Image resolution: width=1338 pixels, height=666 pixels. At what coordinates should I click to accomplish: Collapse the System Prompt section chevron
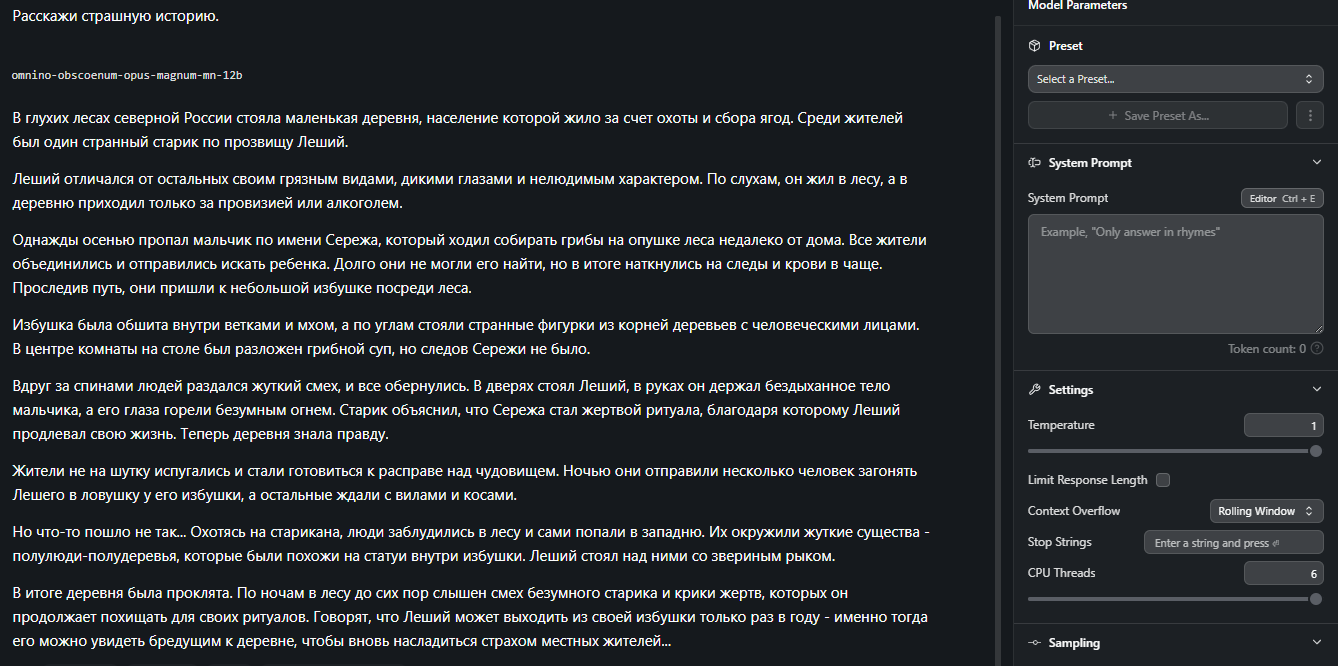tap(1316, 163)
